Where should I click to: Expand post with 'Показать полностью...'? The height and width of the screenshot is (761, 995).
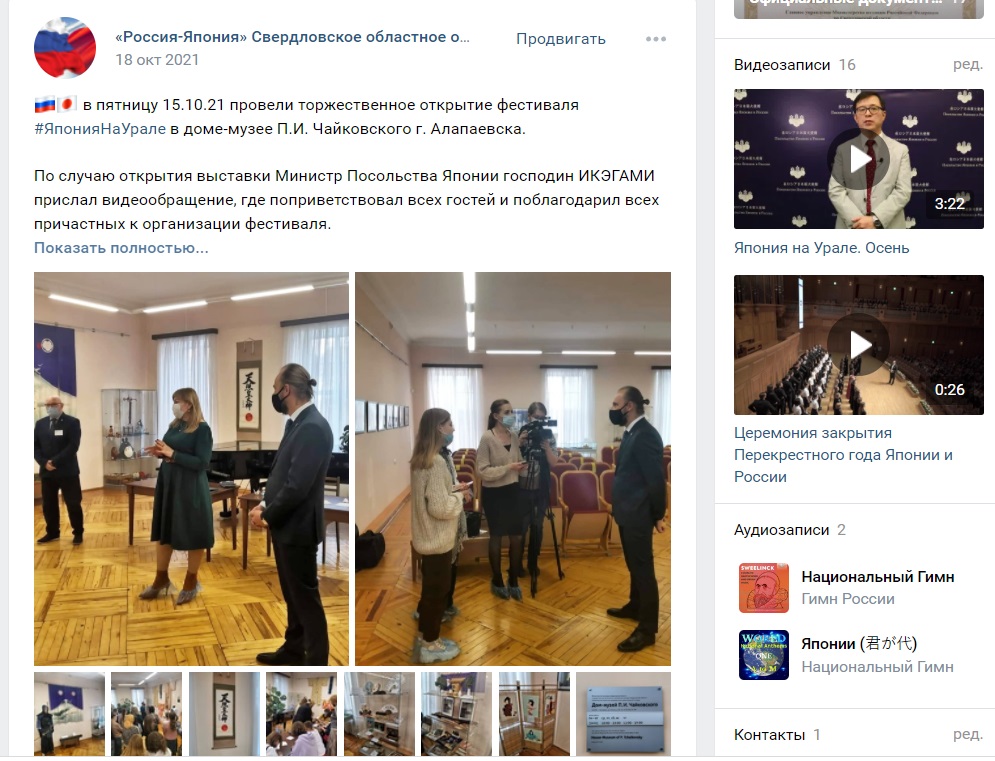tap(121, 248)
